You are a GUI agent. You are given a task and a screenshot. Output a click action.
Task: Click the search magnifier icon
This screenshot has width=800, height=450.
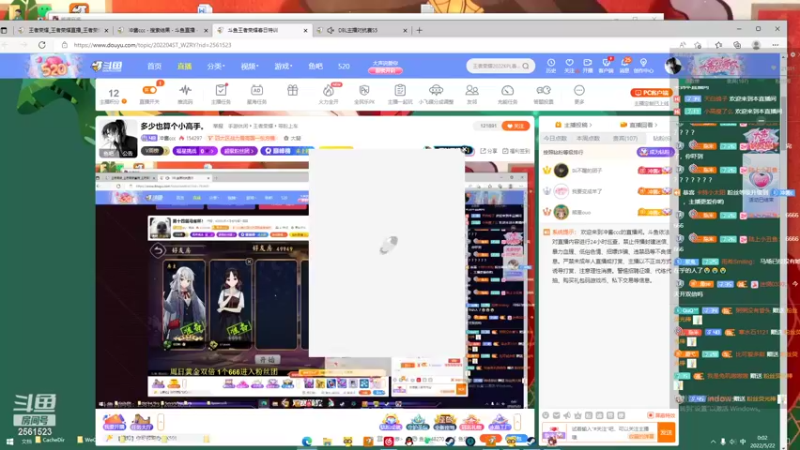(x=526, y=66)
